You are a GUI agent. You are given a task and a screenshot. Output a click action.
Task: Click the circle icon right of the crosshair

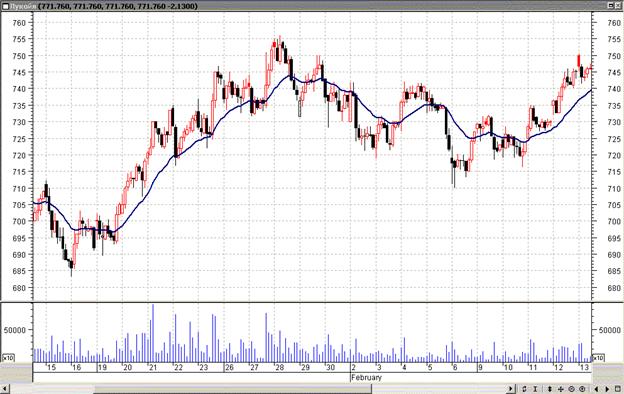pos(571,389)
